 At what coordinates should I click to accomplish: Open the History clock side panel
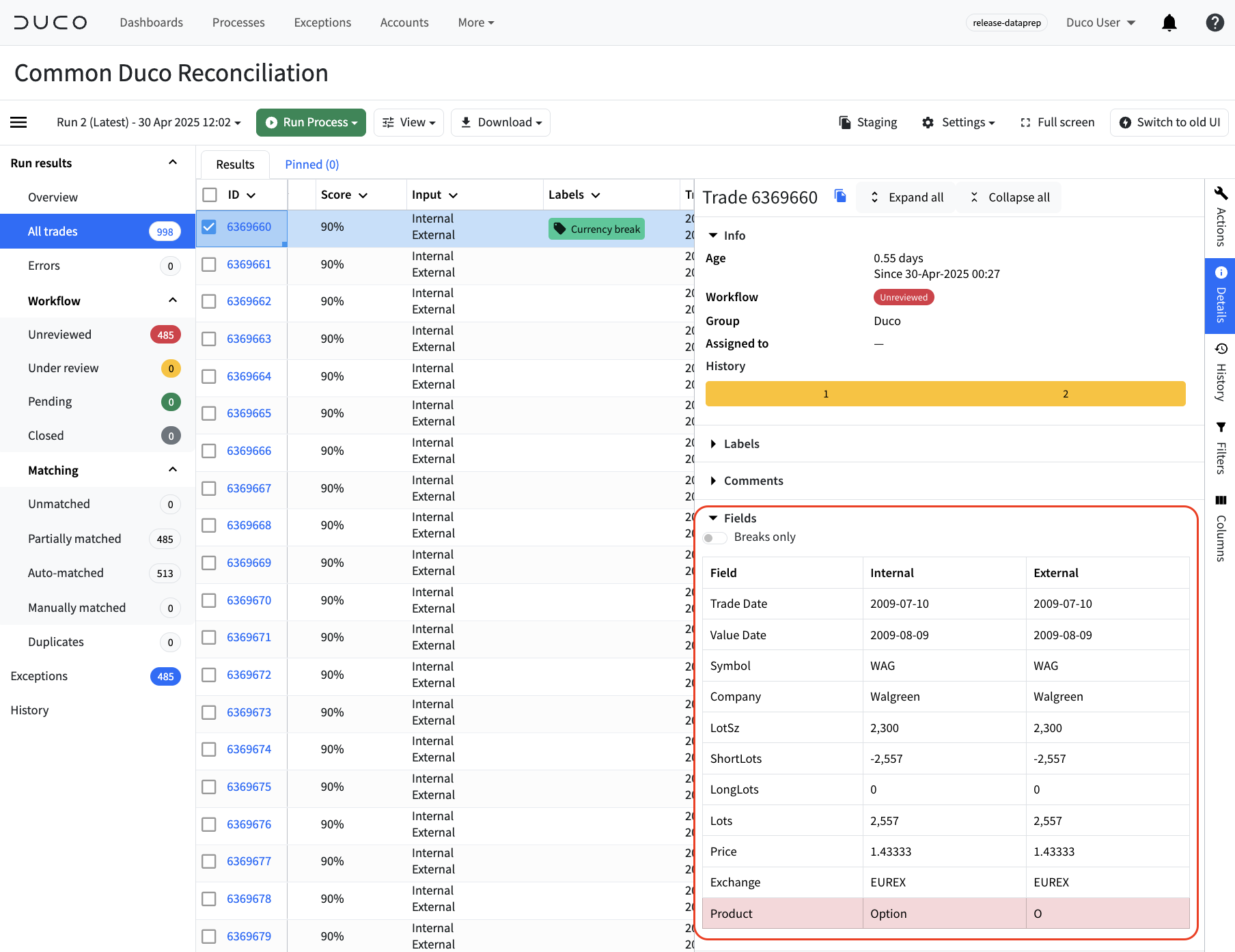[x=1221, y=372]
